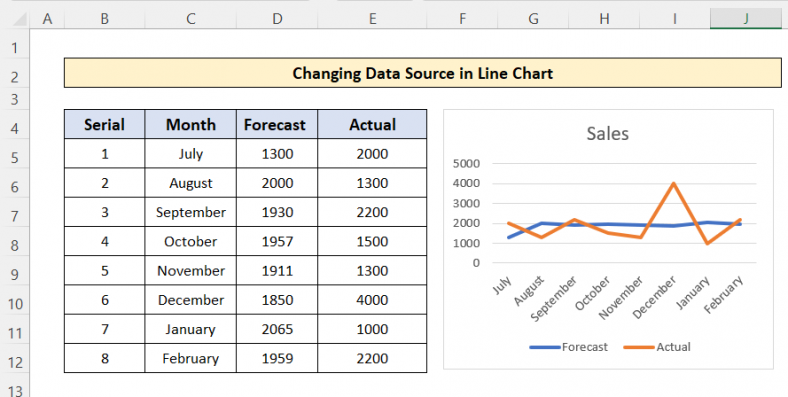
Task: Select column J header
Action: coord(746,19)
